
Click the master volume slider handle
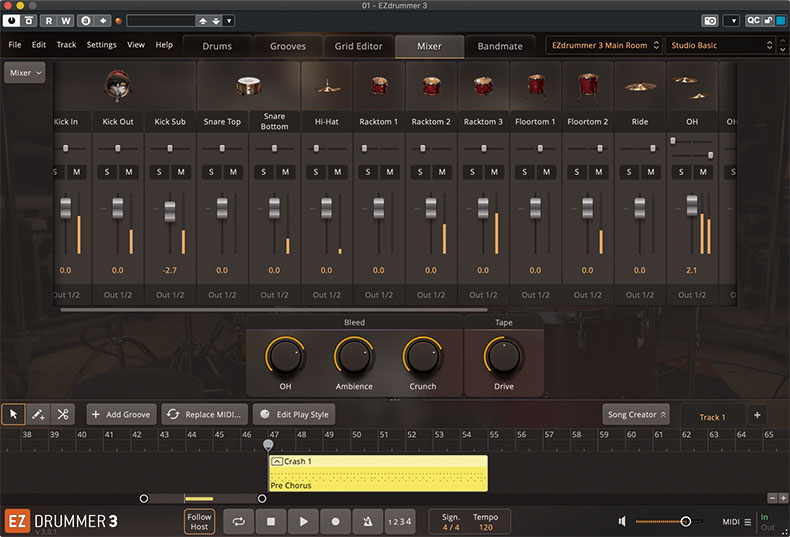pos(686,521)
